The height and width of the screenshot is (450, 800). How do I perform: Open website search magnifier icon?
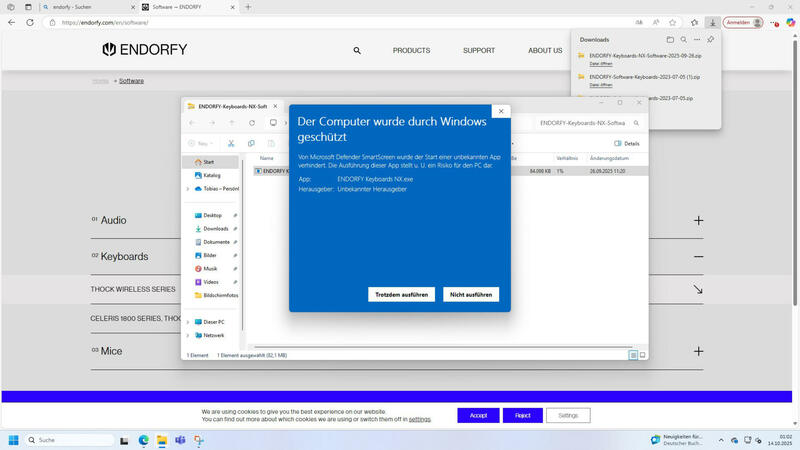pos(357,51)
